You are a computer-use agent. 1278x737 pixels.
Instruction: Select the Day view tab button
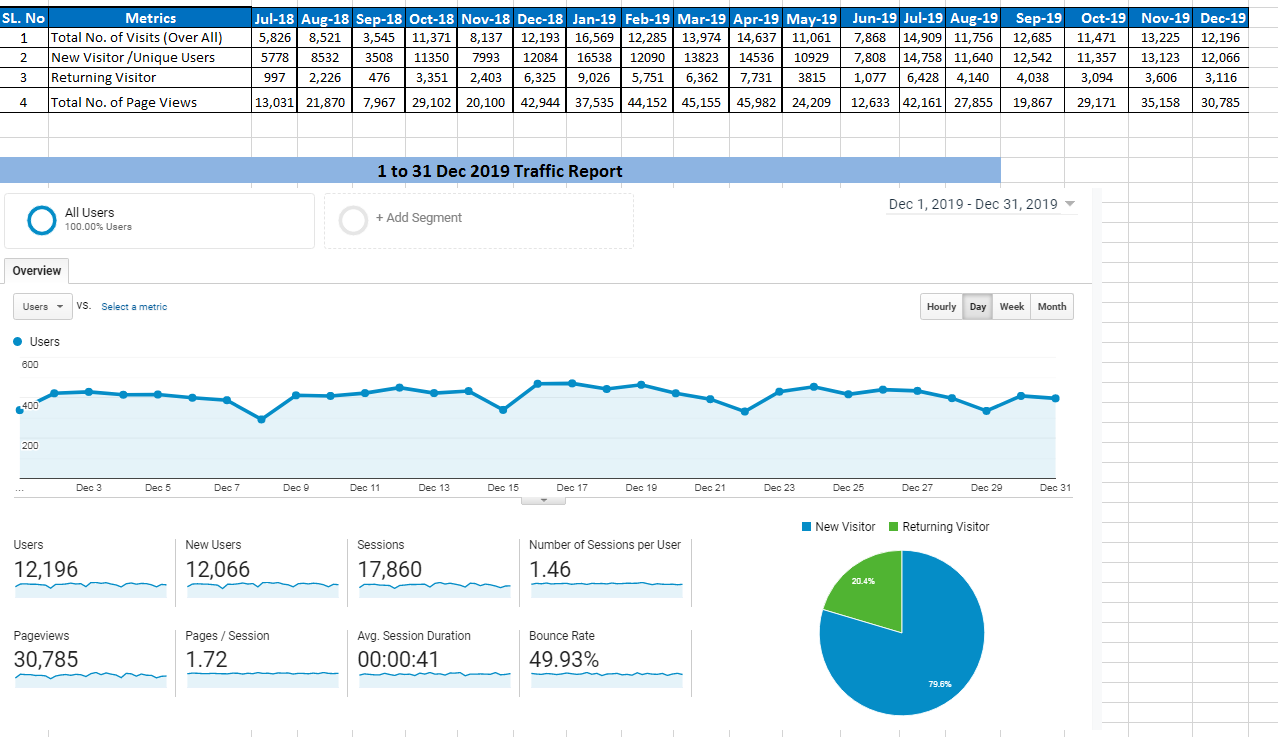coord(978,307)
